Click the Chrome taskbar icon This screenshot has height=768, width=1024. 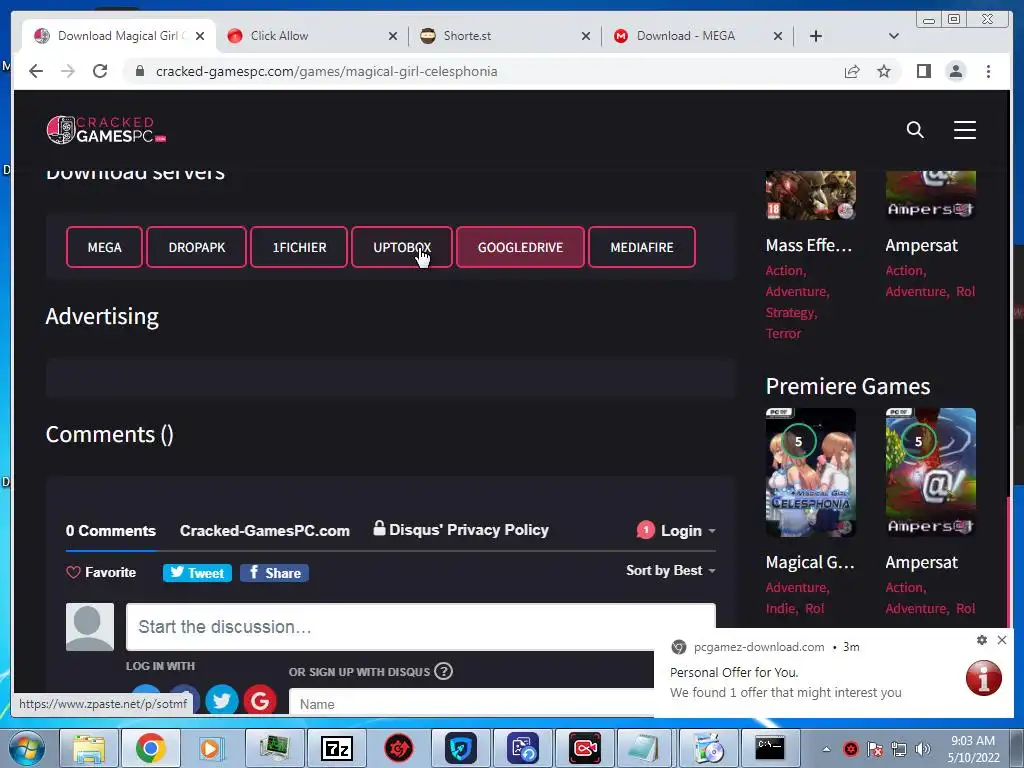point(151,748)
